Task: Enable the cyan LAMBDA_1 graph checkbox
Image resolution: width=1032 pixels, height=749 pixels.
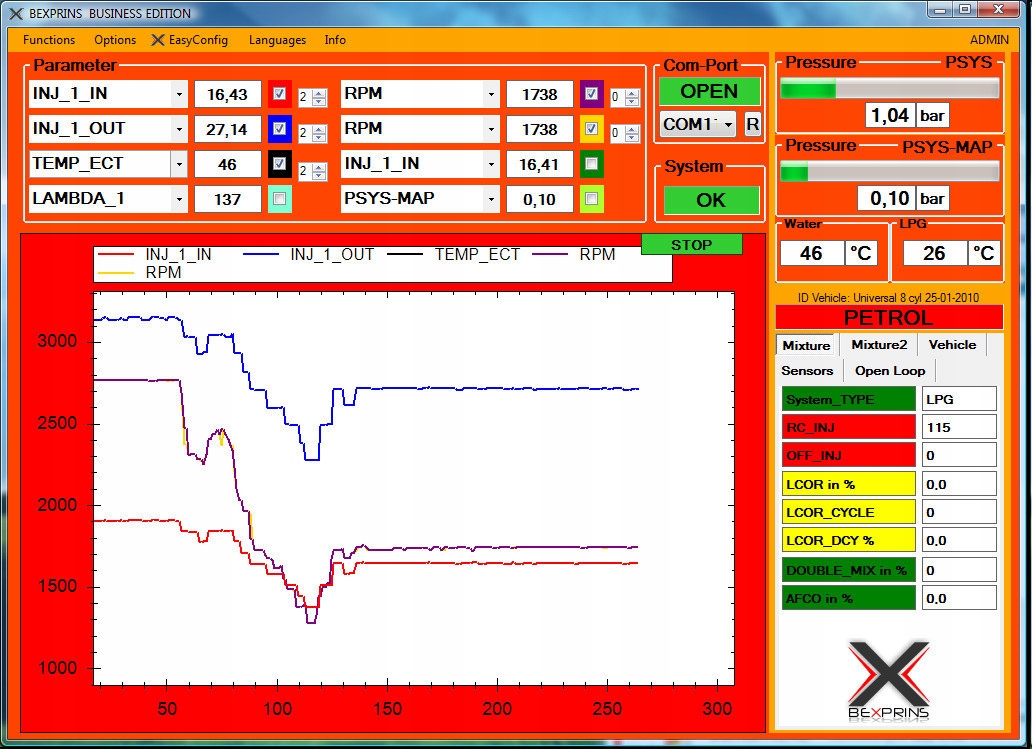Action: click(279, 199)
